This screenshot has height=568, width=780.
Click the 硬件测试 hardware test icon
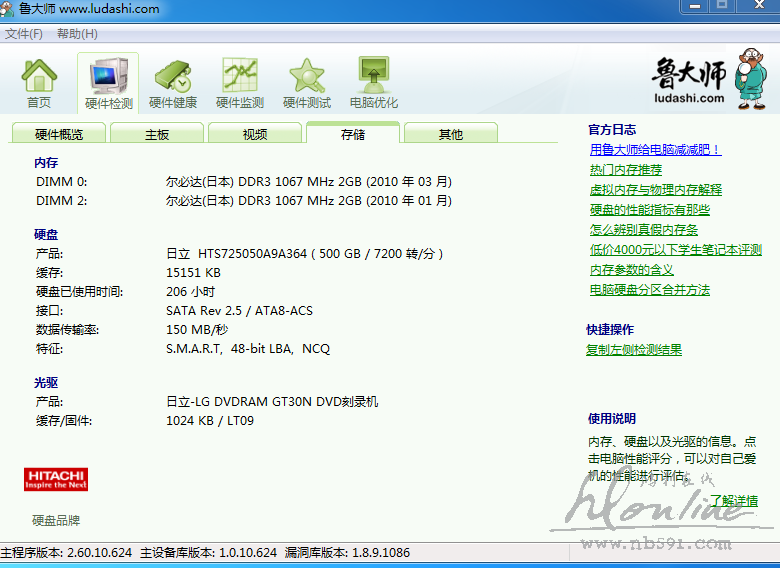(x=307, y=82)
